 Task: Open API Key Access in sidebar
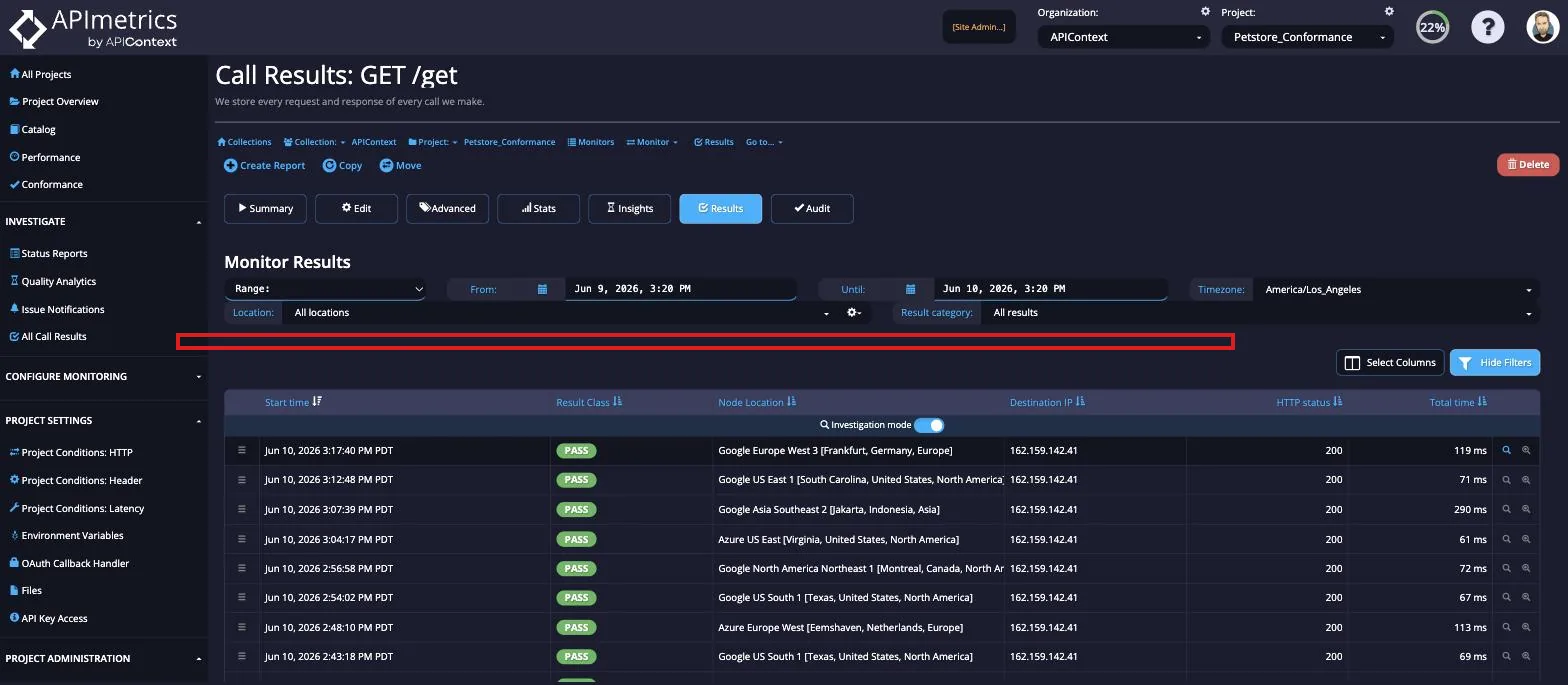48,619
